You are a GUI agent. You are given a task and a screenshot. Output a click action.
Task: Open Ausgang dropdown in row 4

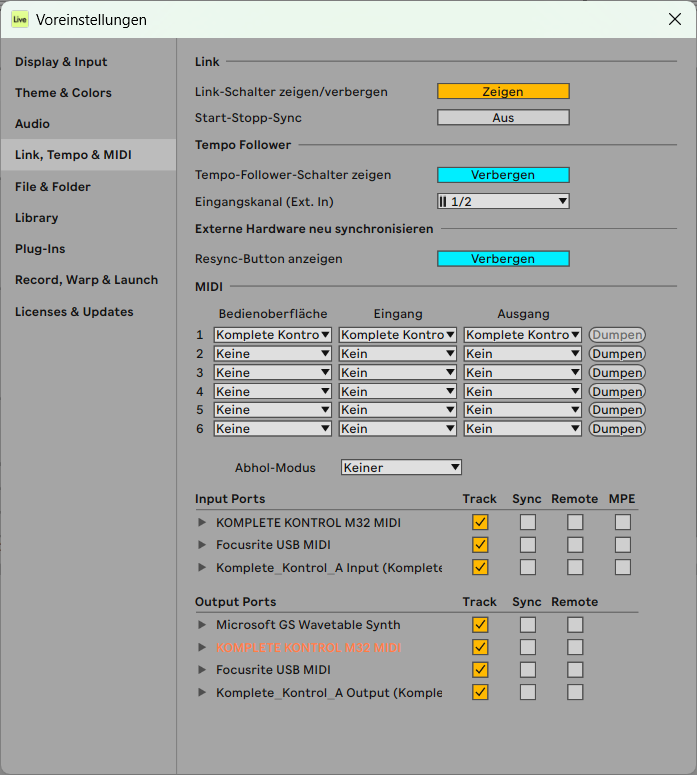523,391
